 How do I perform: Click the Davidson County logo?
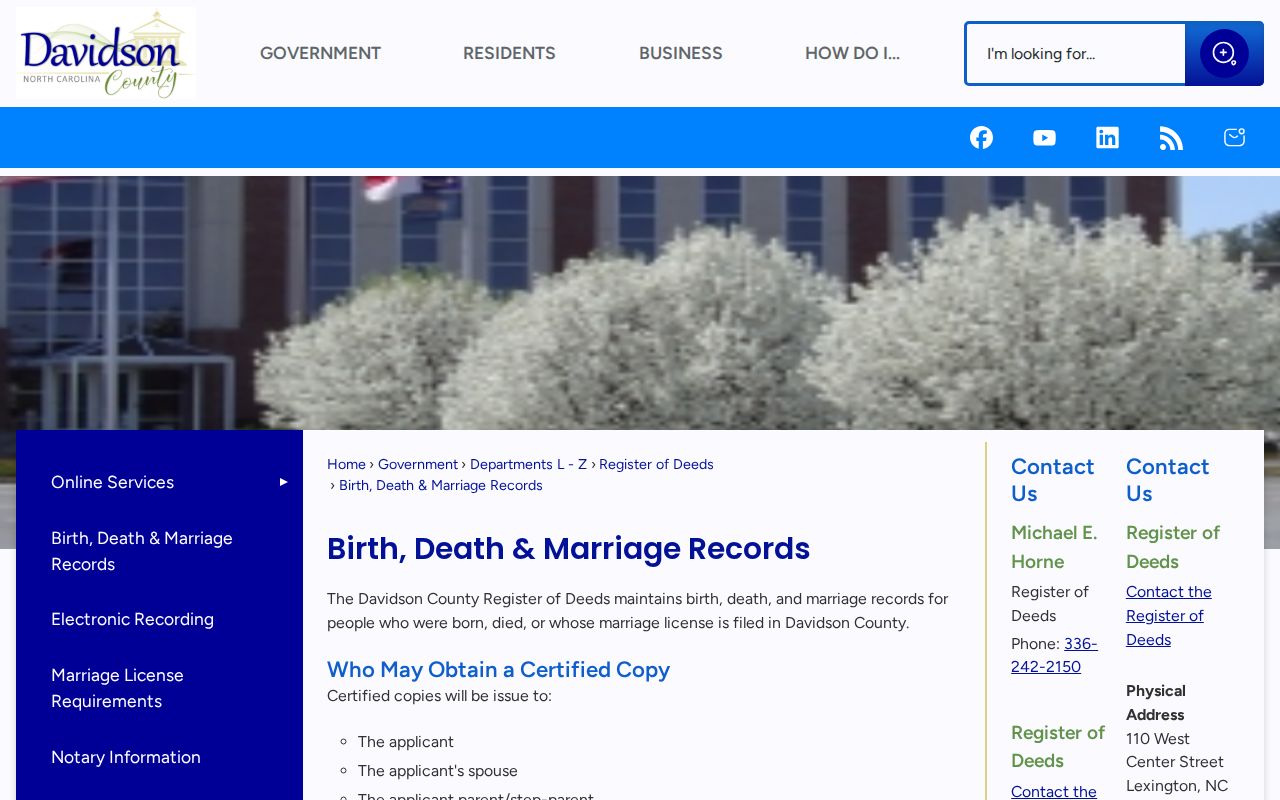(x=106, y=53)
